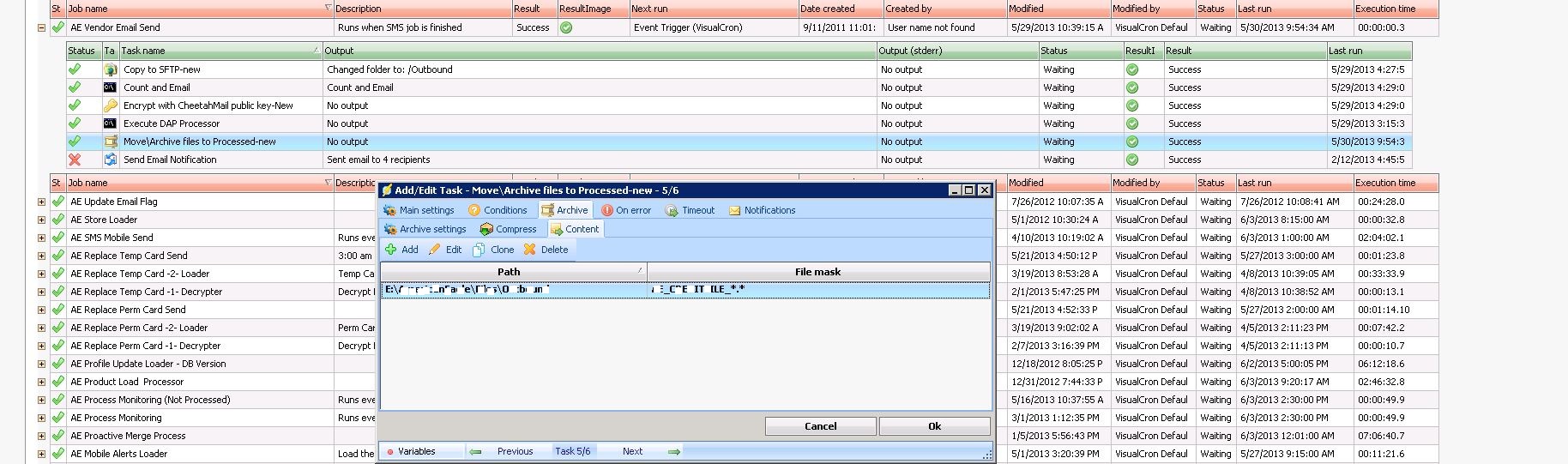Click the Delete red X icon
Image resolution: width=1568 pixels, height=464 pixels.
pyautogui.click(x=530, y=250)
